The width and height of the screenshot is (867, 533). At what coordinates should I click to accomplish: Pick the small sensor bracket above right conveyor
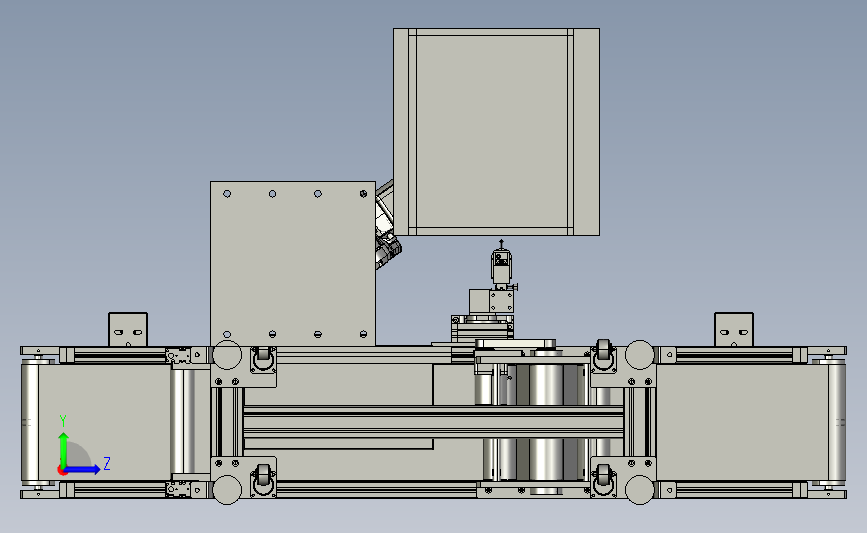[734, 330]
